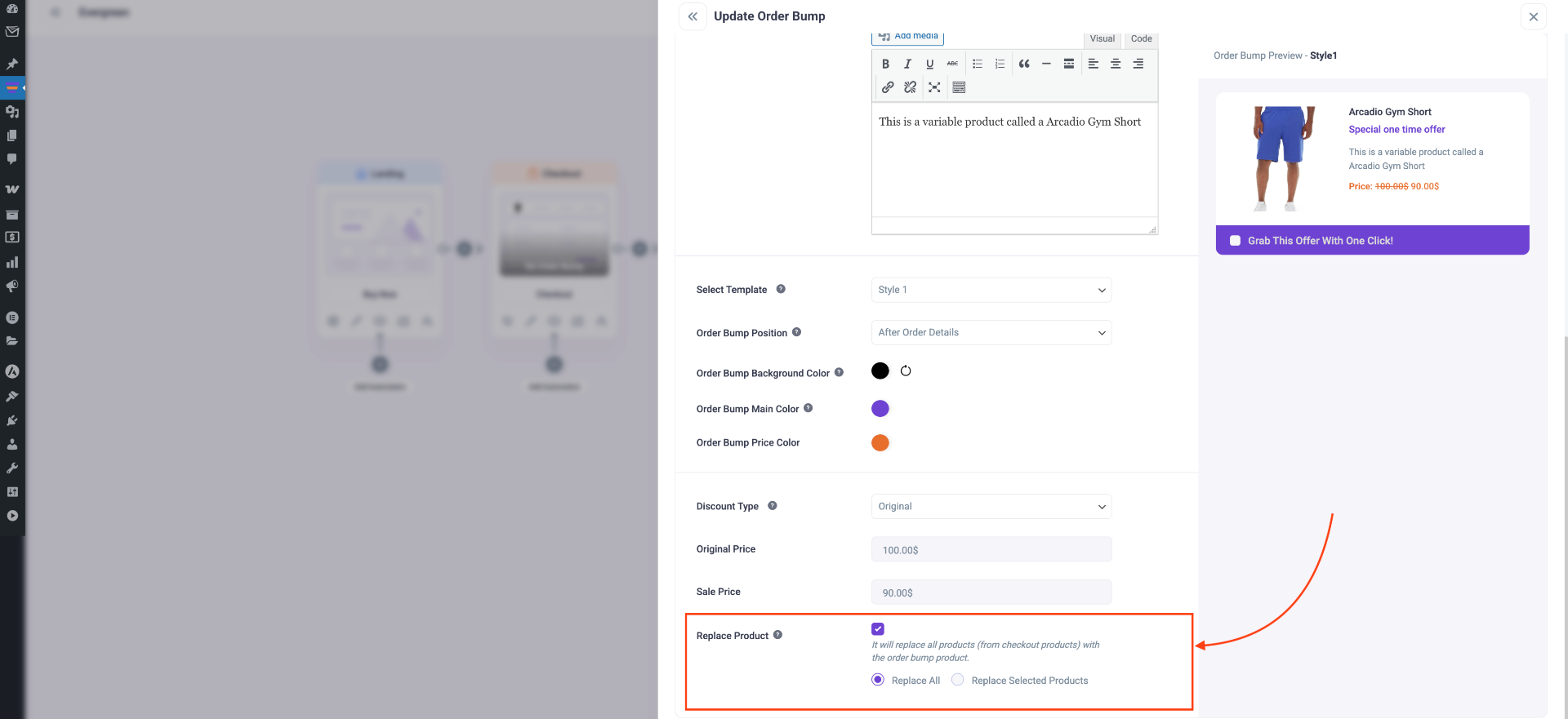Open the Order Bump Position dropdown
This screenshot has height=719, width=1568.
point(991,332)
